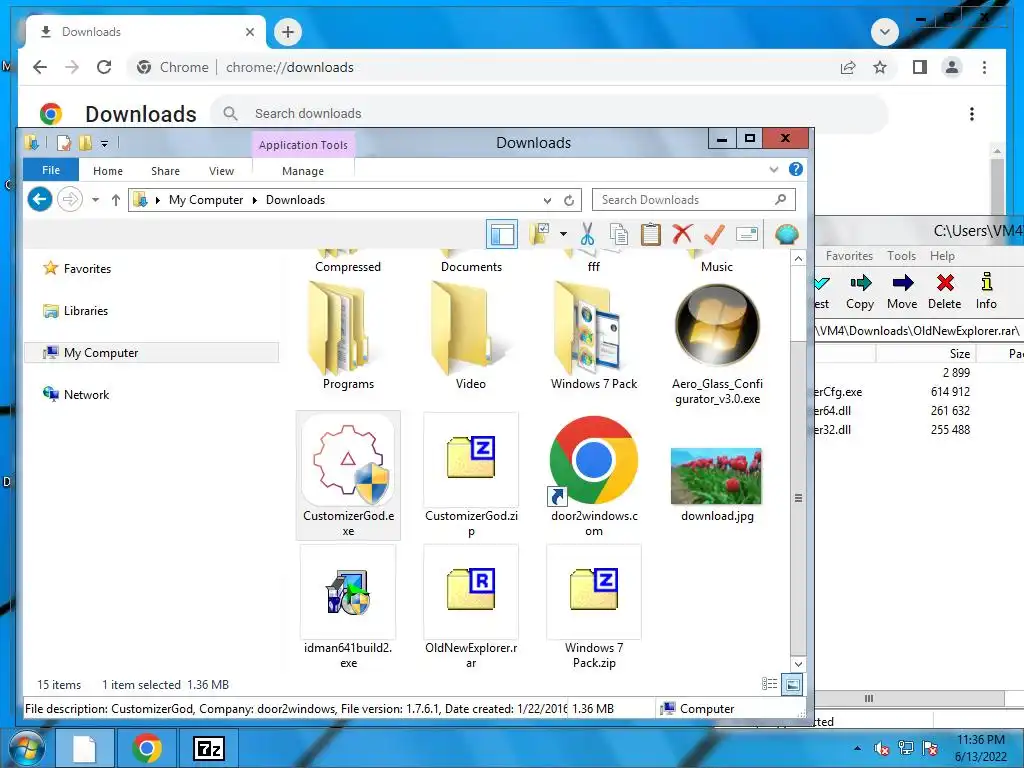The width and height of the screenshot is (1024, 768).
Task: Click the Chrome Search downloads field
Action: [549, 114]
